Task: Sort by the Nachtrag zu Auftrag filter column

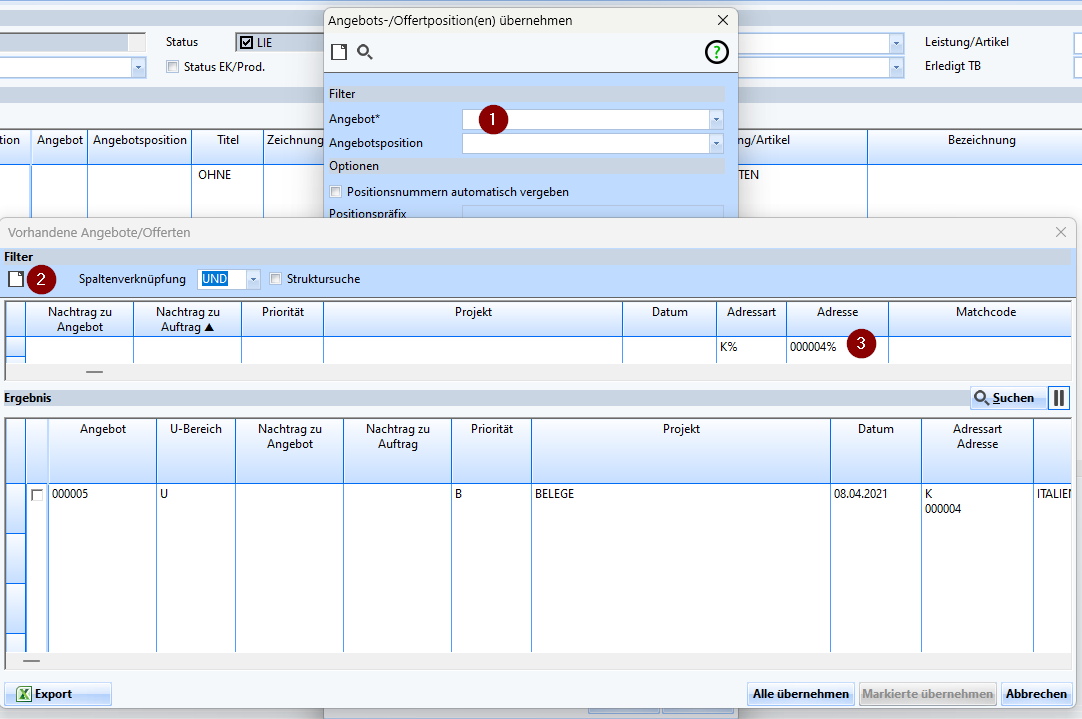Action: (187, 319)
